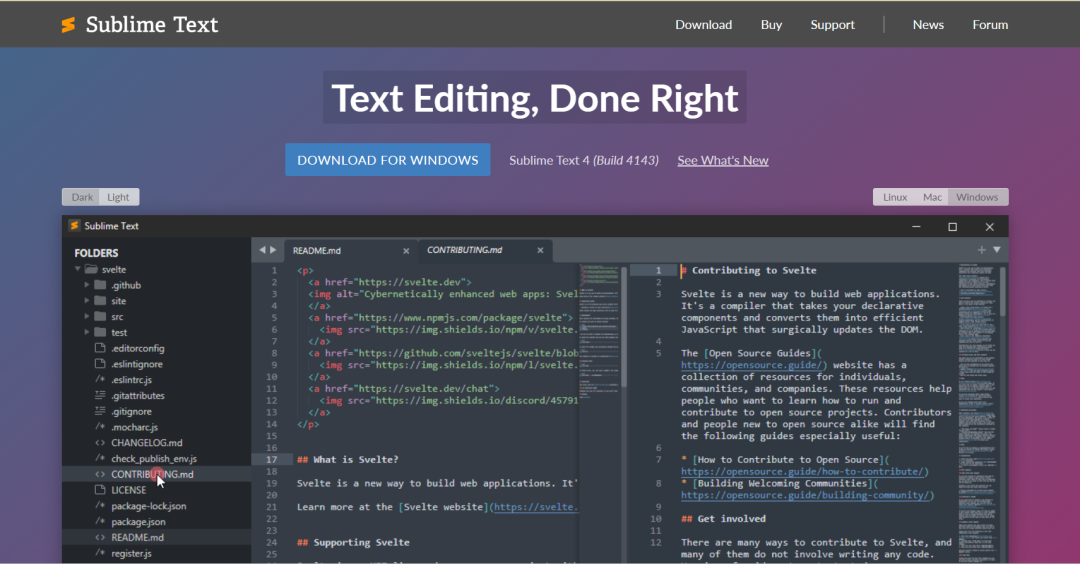Click the '## Supporting Svelte' heading line

353,543
